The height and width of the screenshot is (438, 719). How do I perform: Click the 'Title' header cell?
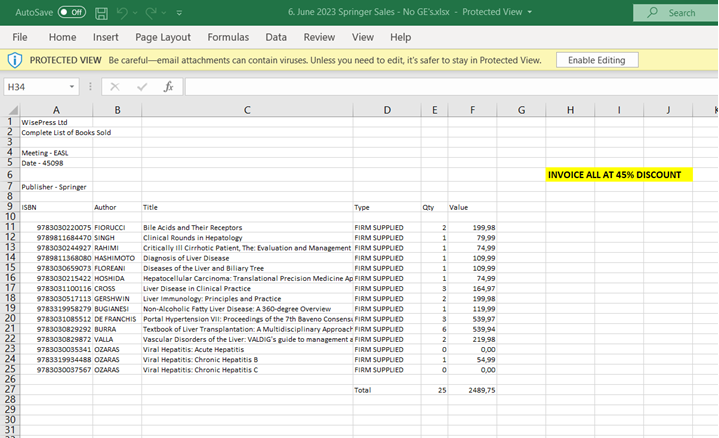pyautogui.click(x=247, y=207)
